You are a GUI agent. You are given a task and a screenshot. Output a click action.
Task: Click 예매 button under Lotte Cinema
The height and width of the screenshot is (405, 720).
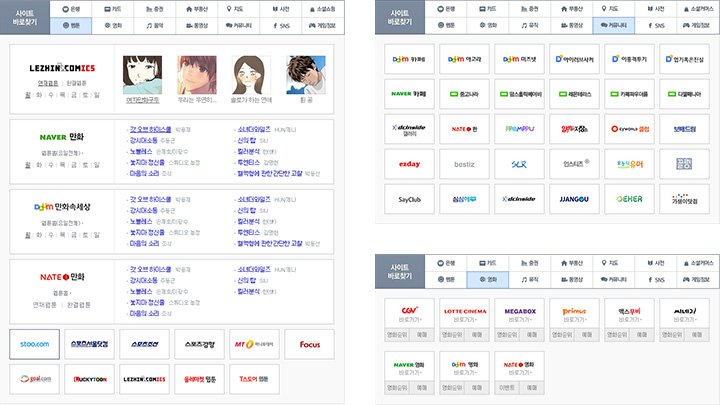(477, 334)
